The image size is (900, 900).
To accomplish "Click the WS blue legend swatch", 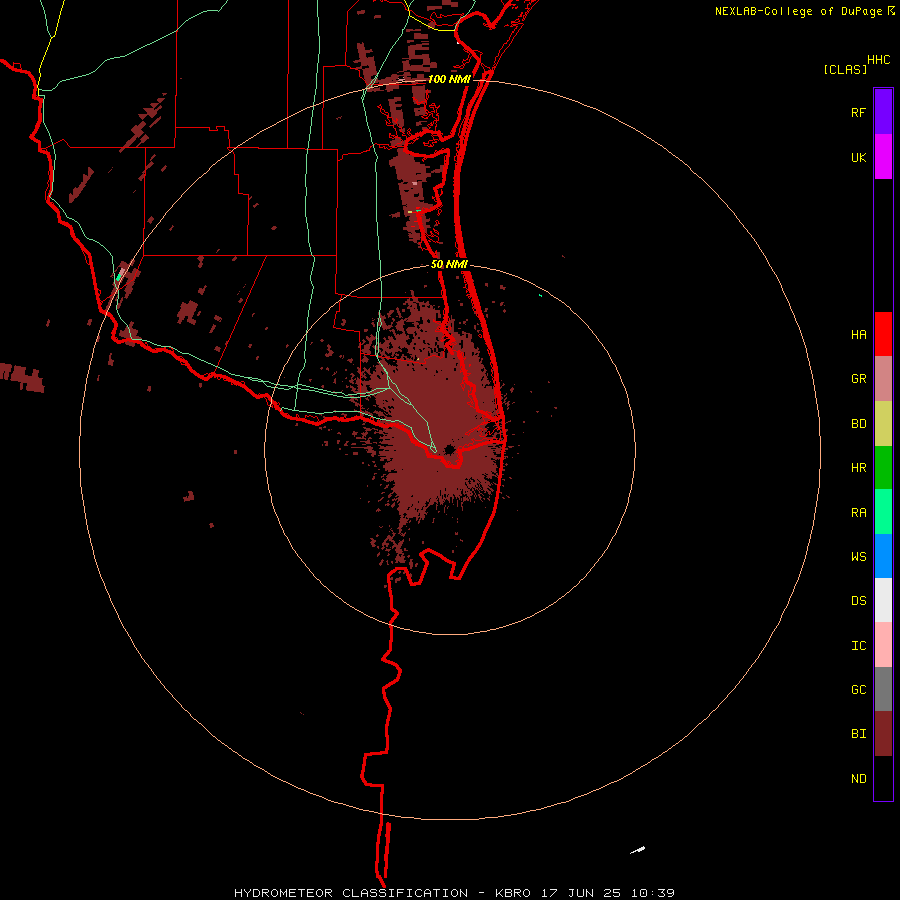I will (x=883, y=556).
